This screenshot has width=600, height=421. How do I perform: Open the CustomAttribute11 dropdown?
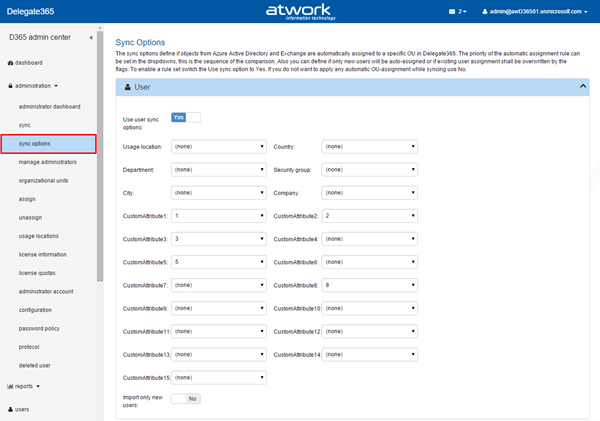(x=218, y=331)
